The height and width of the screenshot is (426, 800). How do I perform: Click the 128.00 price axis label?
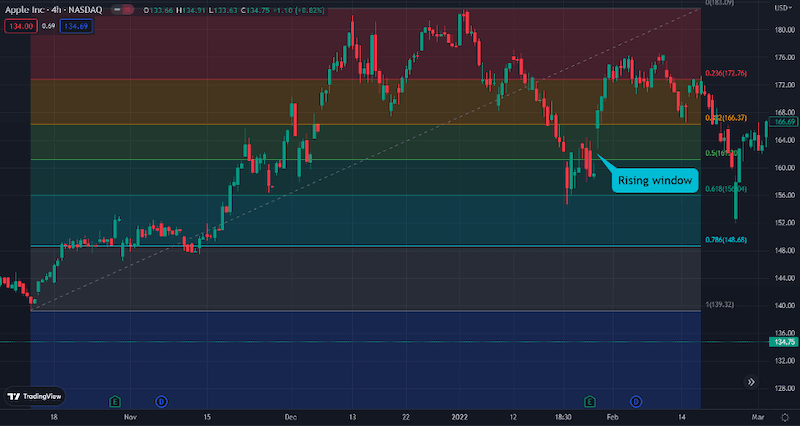[x=784, y=388]
